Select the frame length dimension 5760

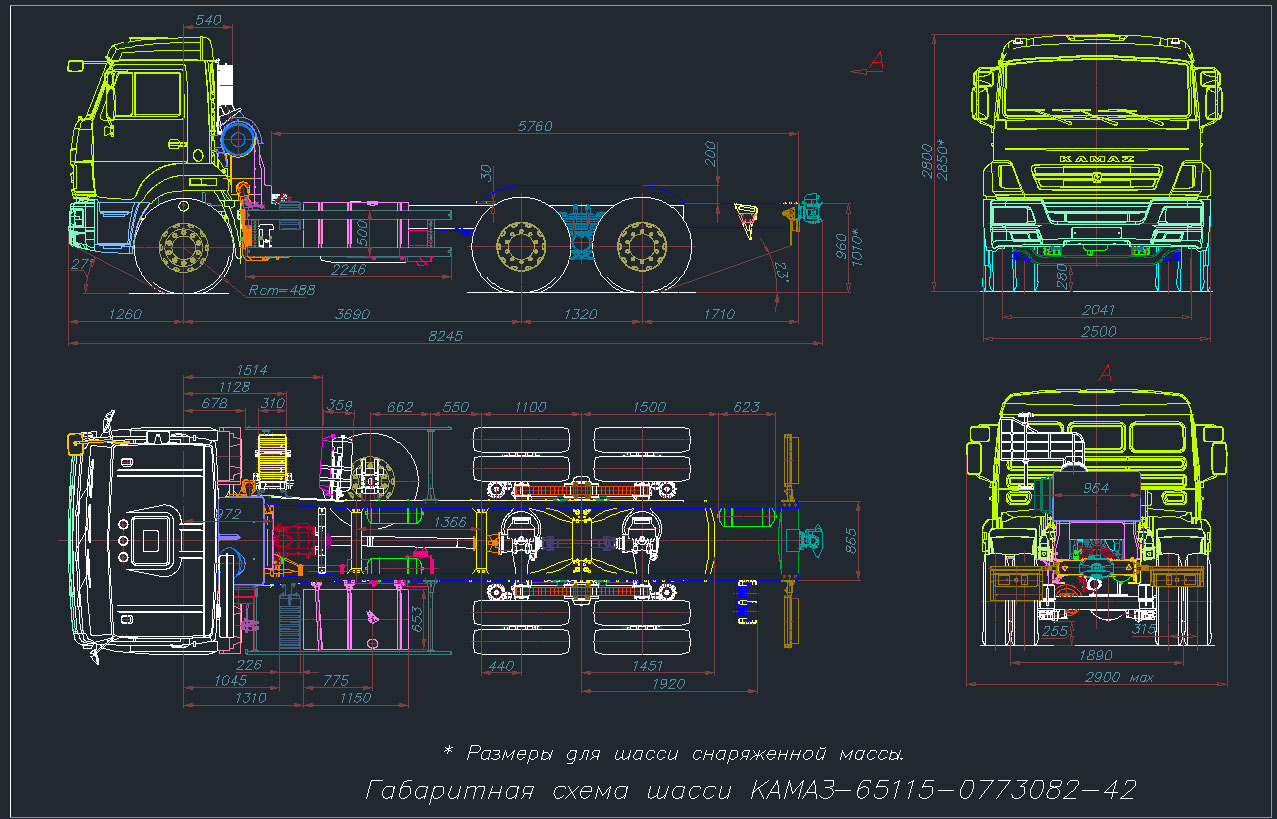(535, 126)
